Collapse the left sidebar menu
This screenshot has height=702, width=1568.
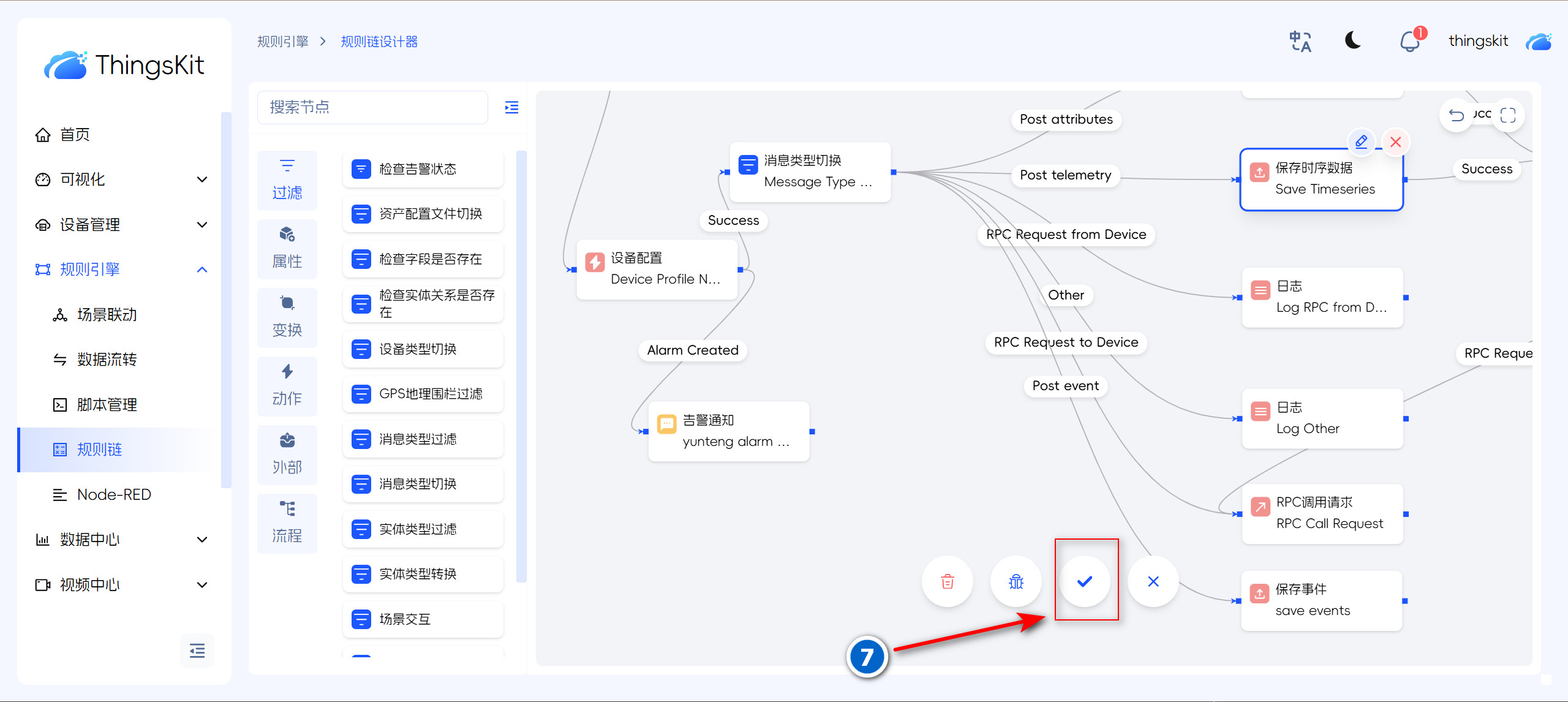tap(197, 651)
